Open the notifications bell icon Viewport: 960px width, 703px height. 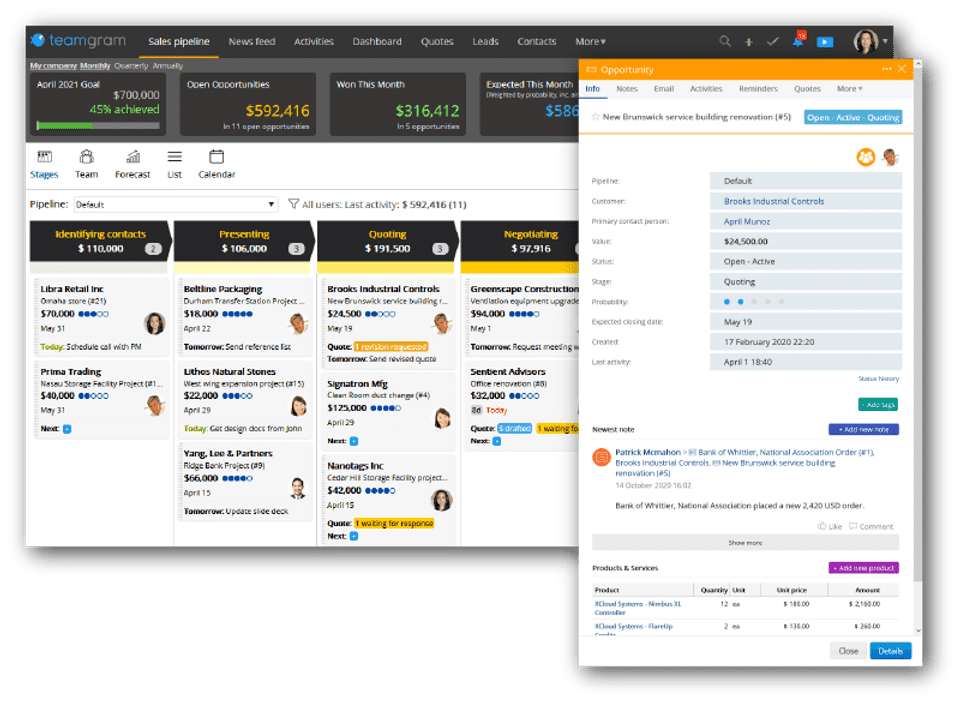[798, 41]
